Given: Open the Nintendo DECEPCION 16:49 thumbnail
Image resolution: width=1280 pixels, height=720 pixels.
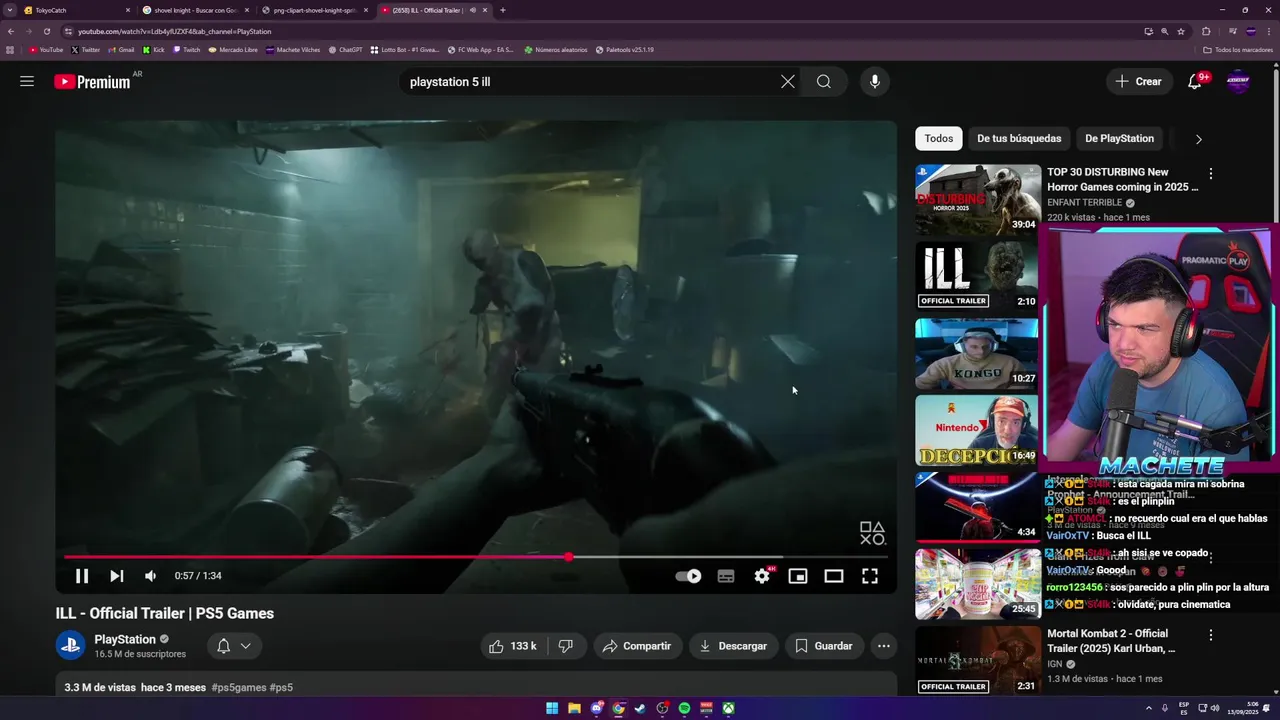Looking at the screenshot, I should tap(977, 430).
